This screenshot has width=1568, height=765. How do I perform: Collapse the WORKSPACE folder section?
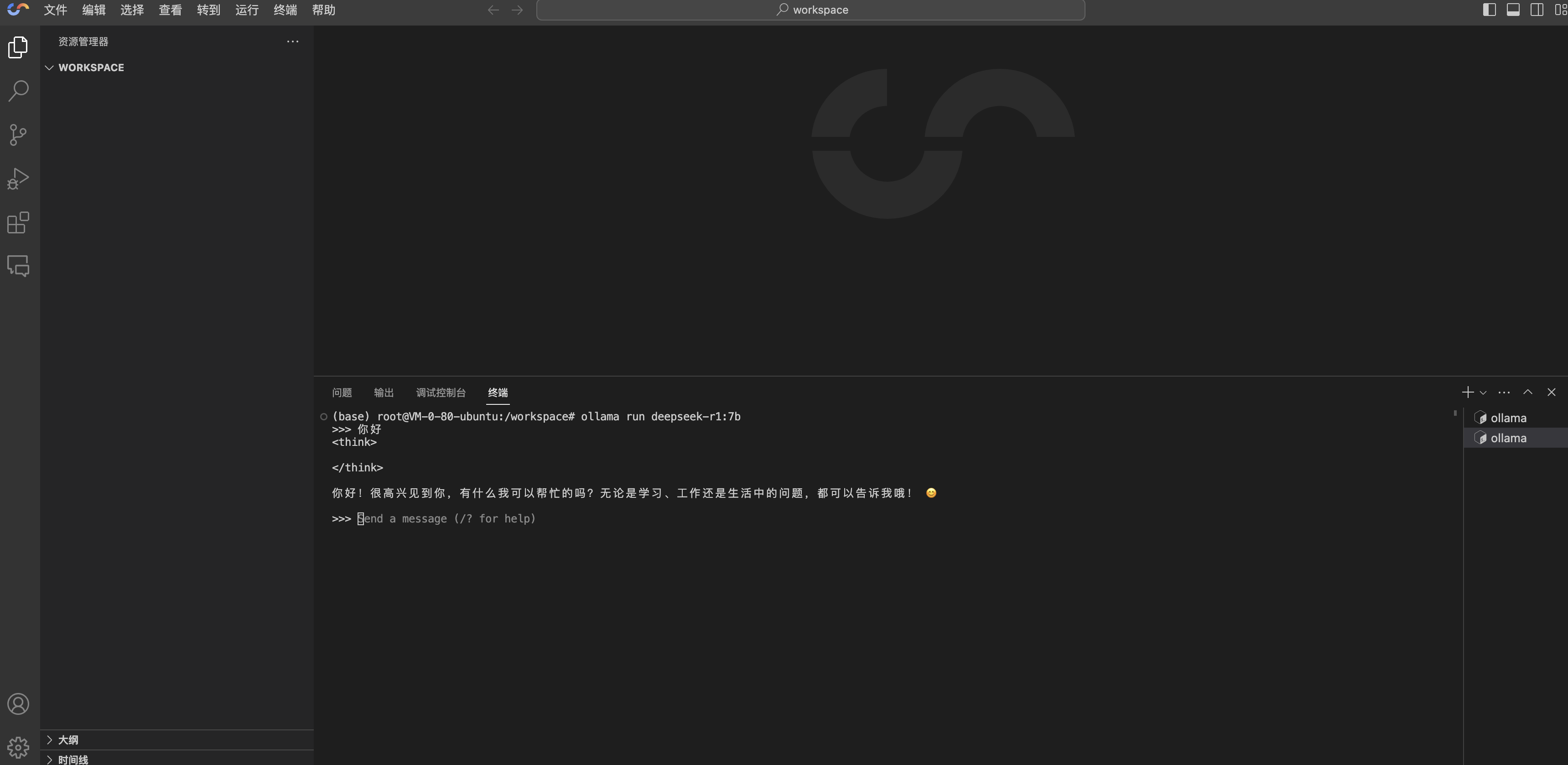(177, 67)
